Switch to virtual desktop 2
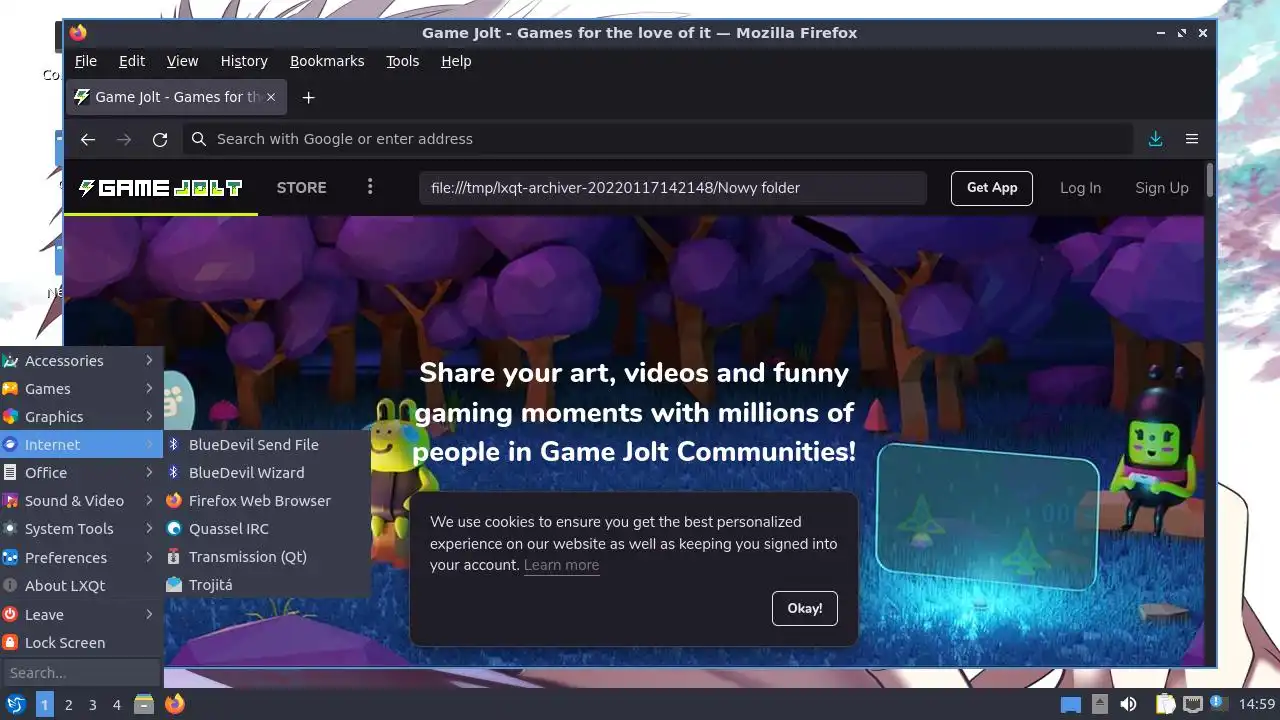Viewport: 1280px width, 720px height. coord(69,704)
